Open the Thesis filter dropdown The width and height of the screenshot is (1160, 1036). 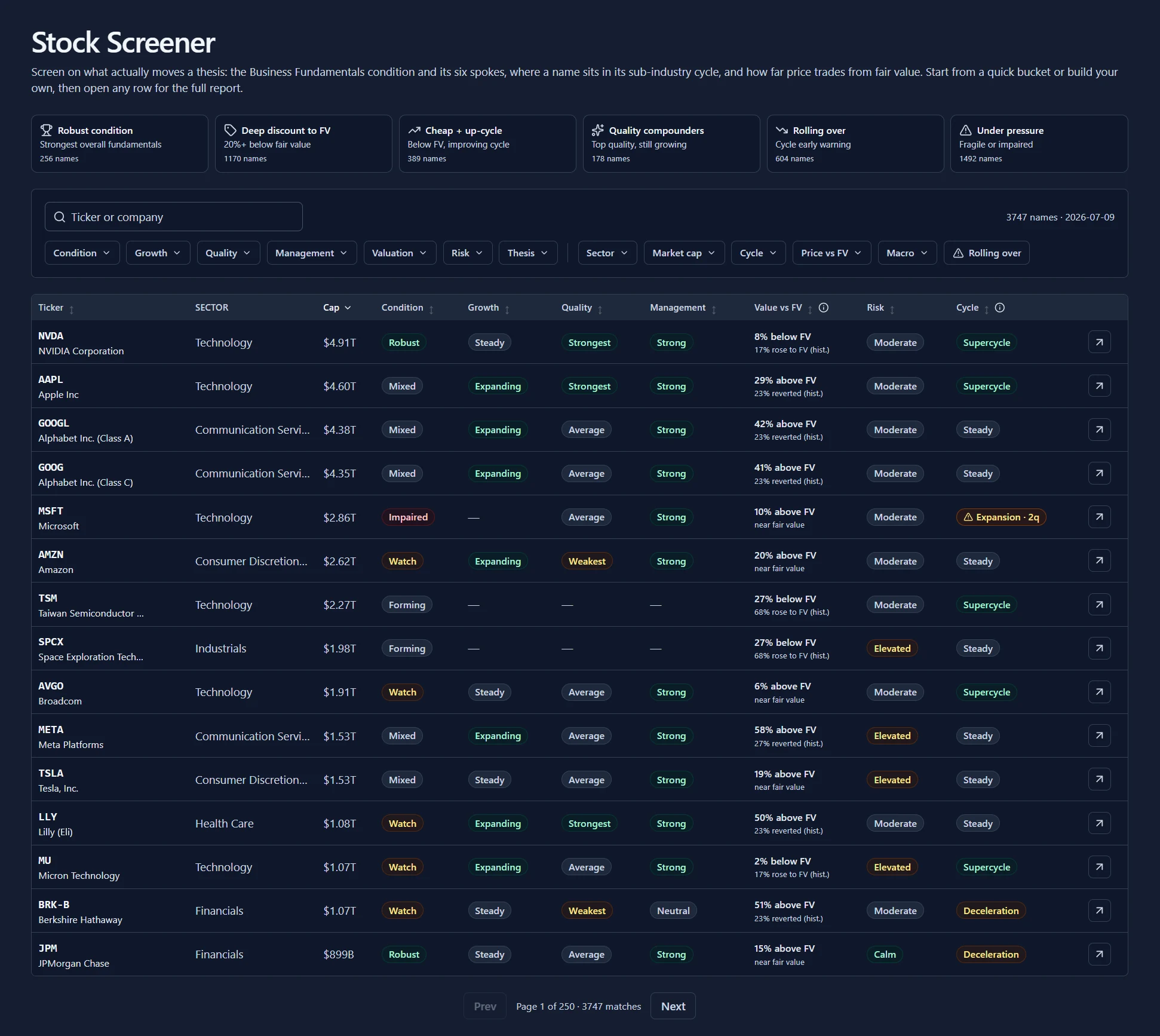(528, 253)
